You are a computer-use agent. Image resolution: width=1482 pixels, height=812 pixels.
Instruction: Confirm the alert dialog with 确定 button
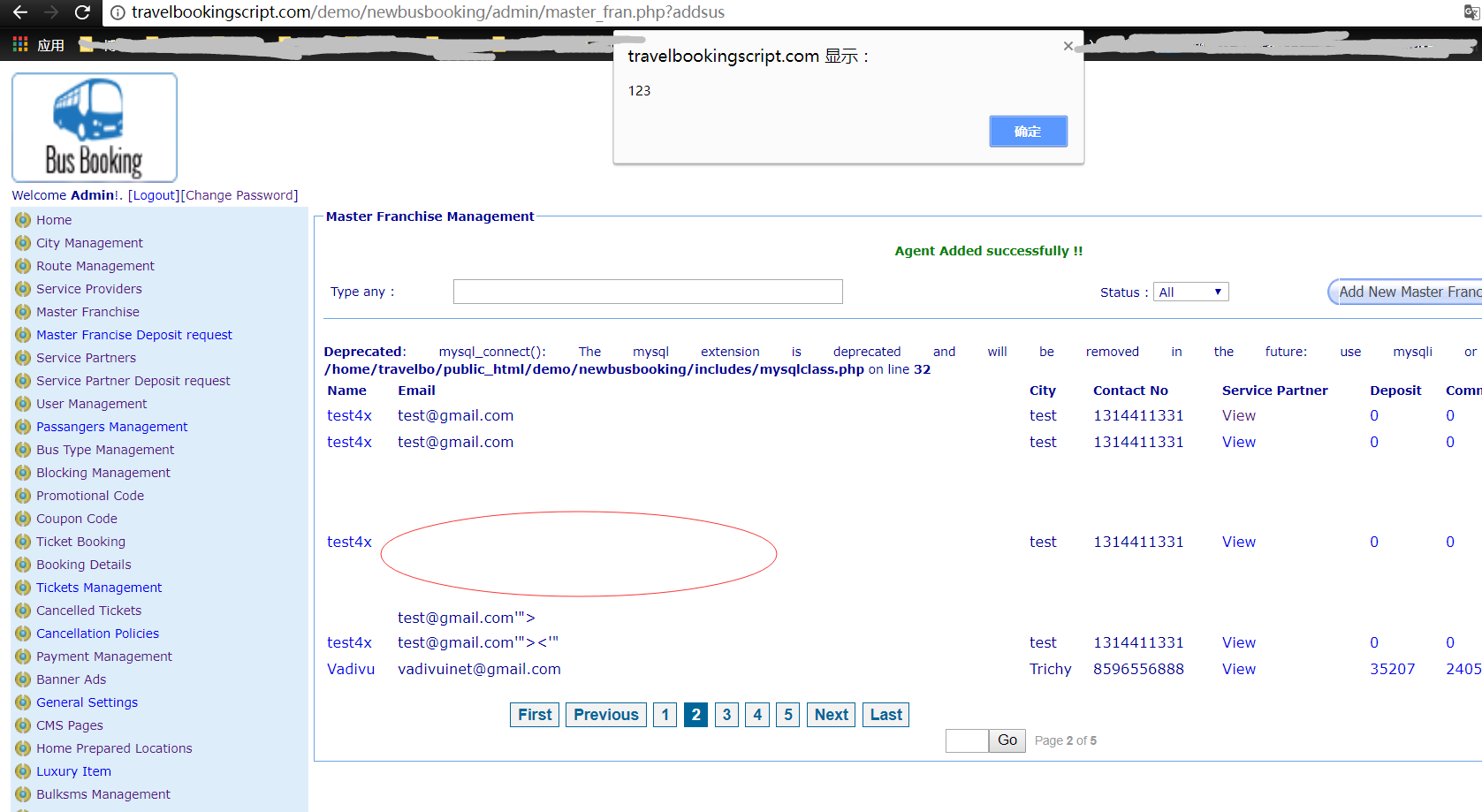pos(1028,132)
